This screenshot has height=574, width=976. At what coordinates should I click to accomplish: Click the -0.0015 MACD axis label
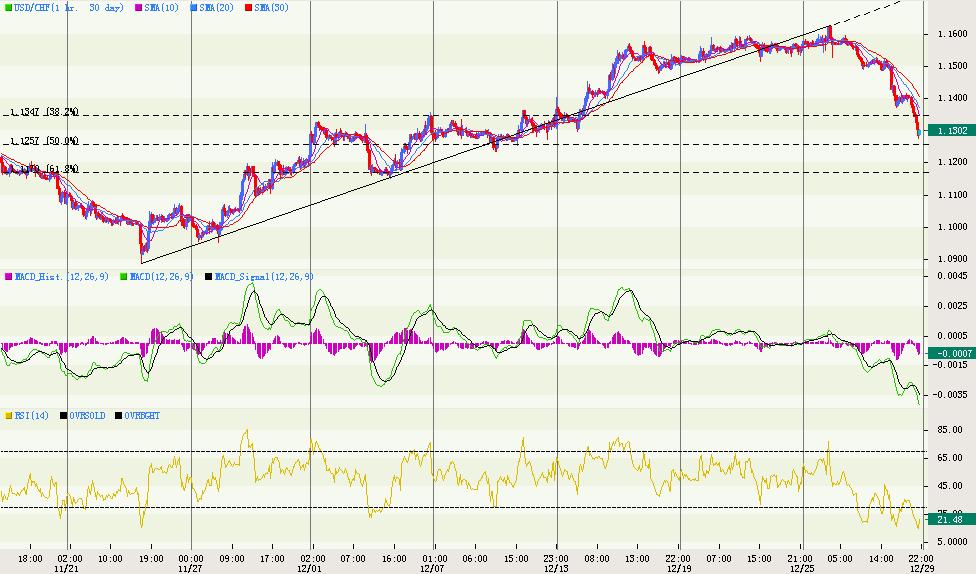(950, 365)
